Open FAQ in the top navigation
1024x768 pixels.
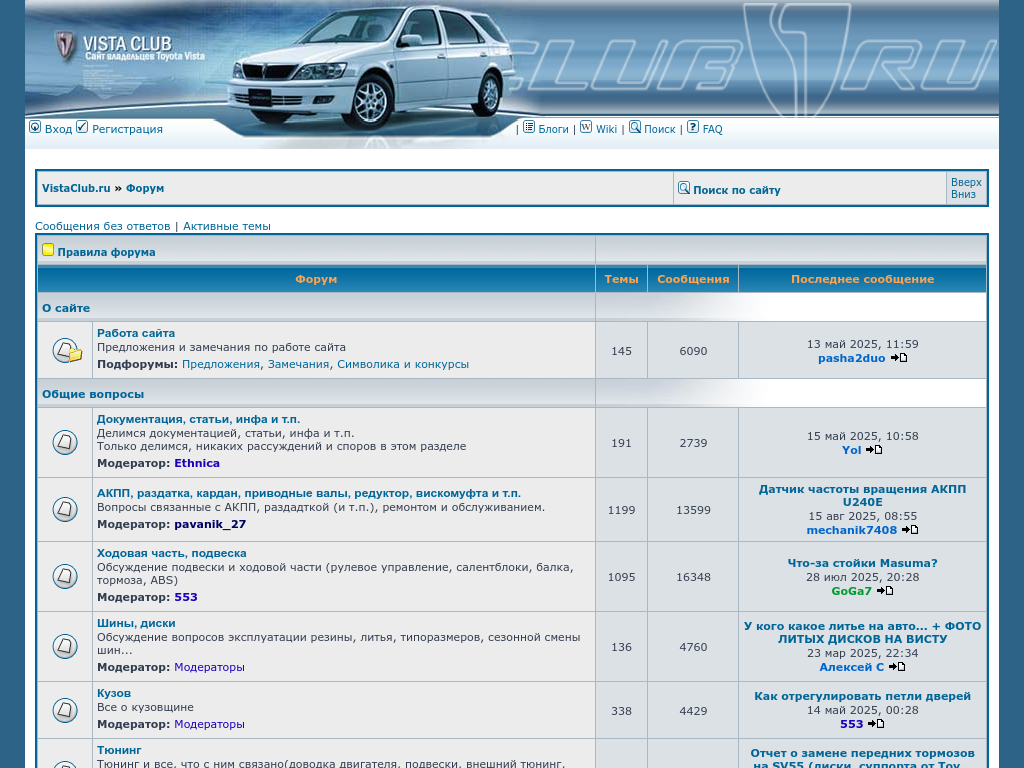coord(712,129)
